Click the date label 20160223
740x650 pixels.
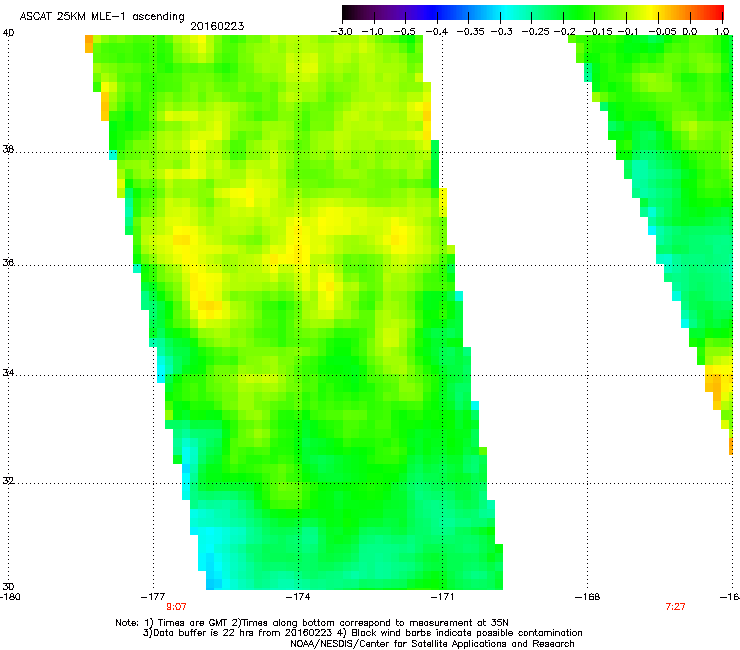(217, 26)
